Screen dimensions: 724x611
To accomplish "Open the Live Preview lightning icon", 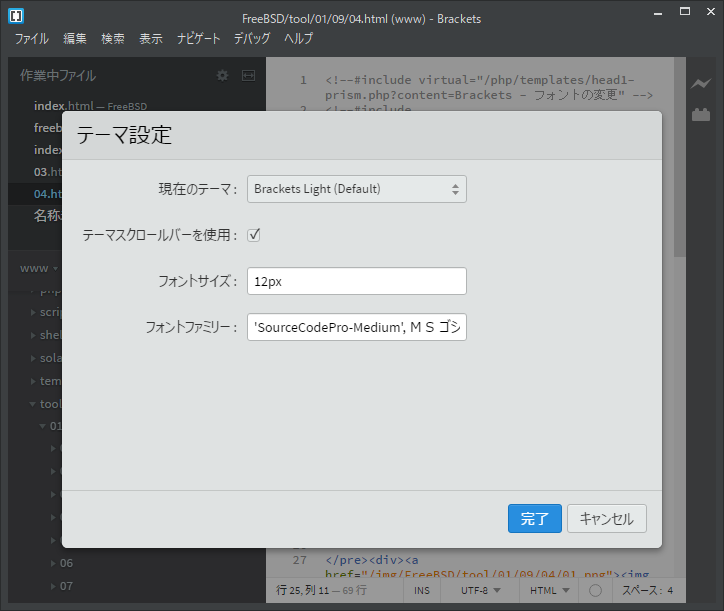I will click(x=701, y=84).
